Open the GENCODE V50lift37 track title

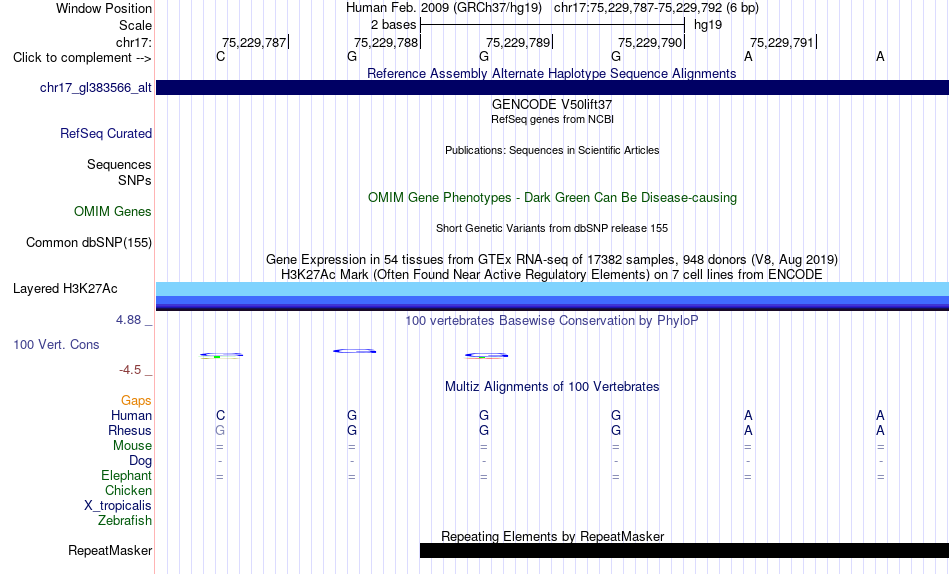[x=551, y=104]
